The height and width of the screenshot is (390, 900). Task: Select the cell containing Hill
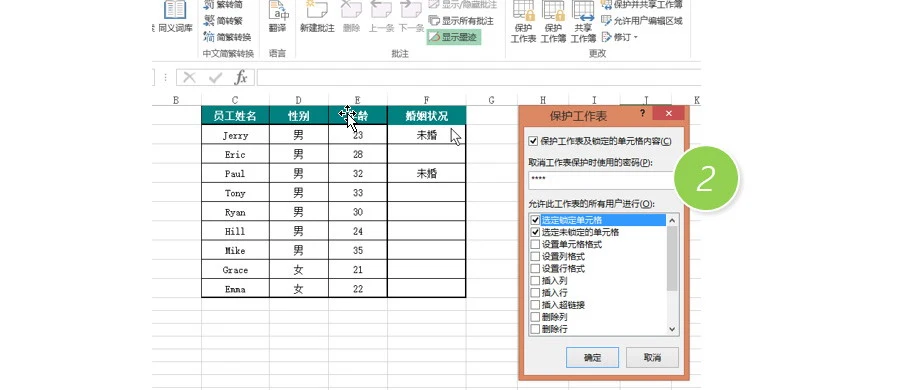tap(235, 231)
